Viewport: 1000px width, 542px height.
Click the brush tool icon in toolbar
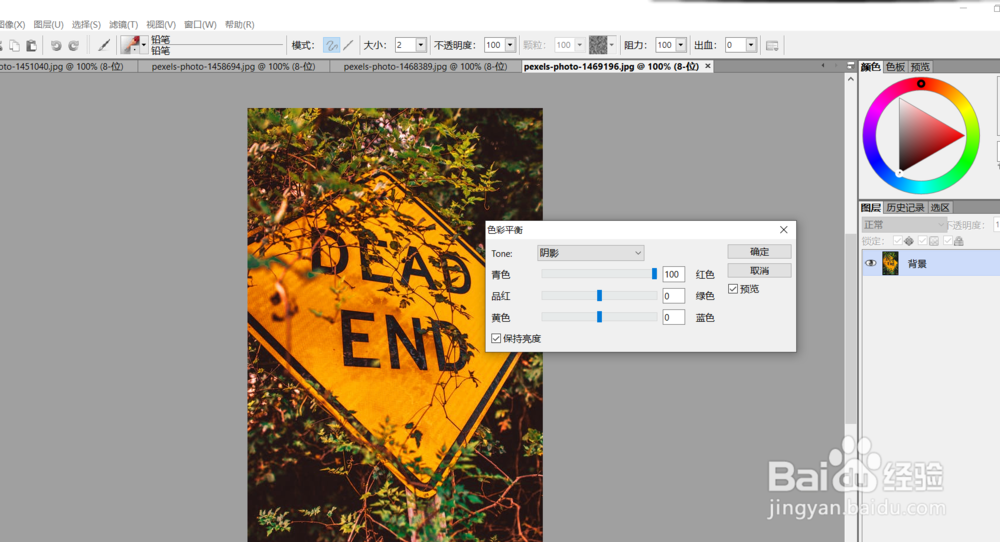(x=104, y=45)
